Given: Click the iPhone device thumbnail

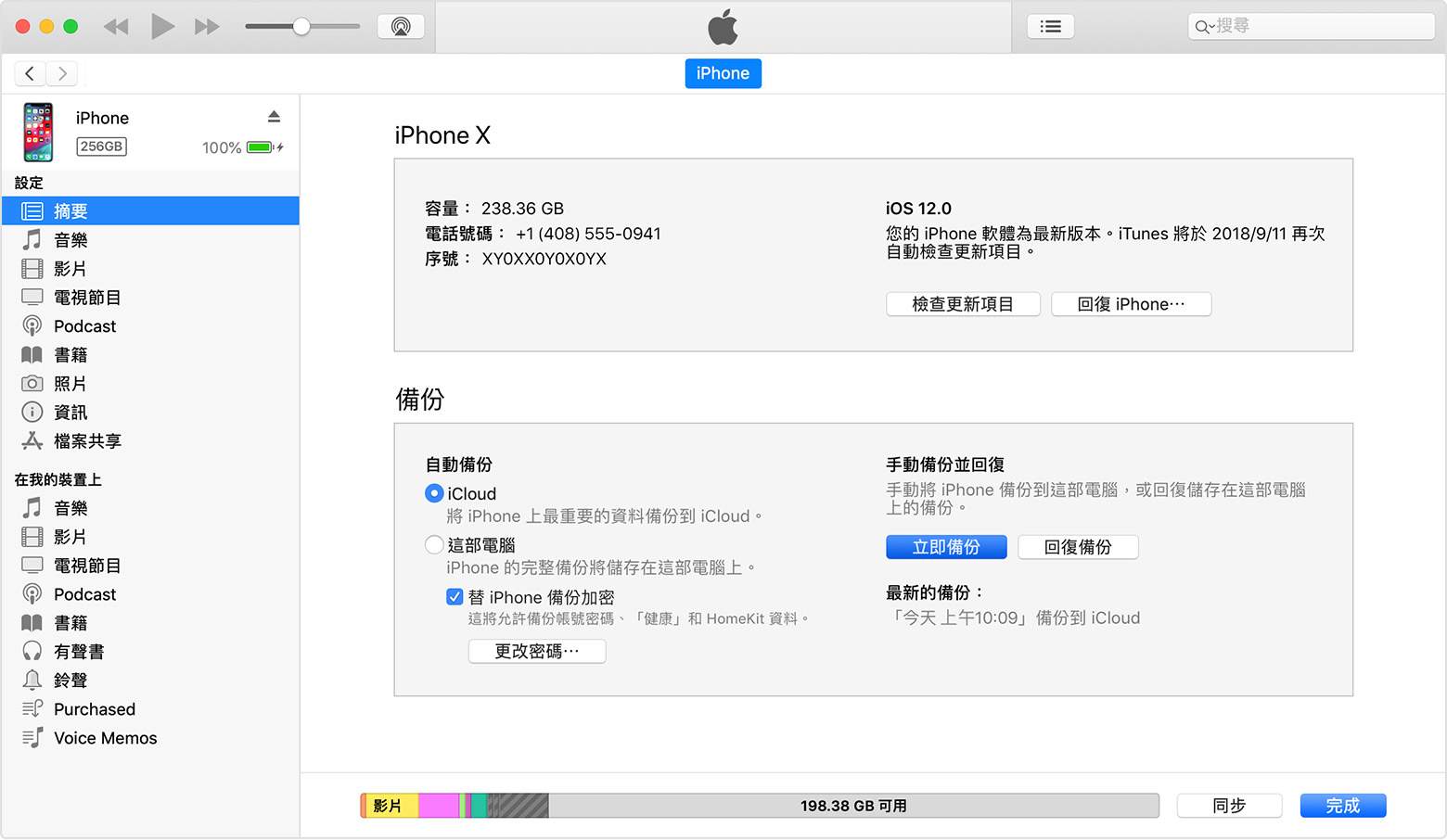Looking at the screenshot, I should click(38, 133).
